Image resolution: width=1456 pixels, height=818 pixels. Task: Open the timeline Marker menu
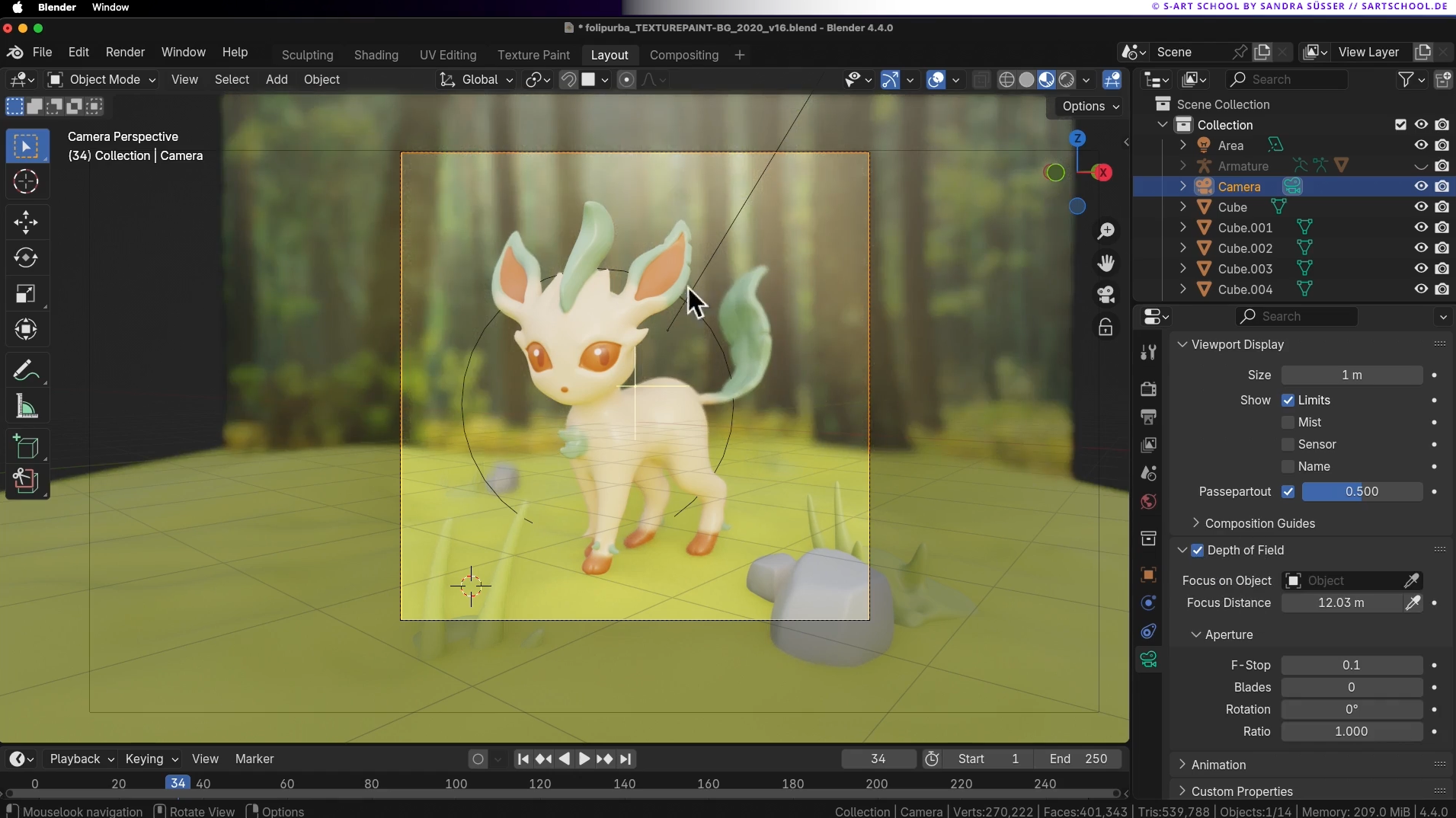[254, 759]
